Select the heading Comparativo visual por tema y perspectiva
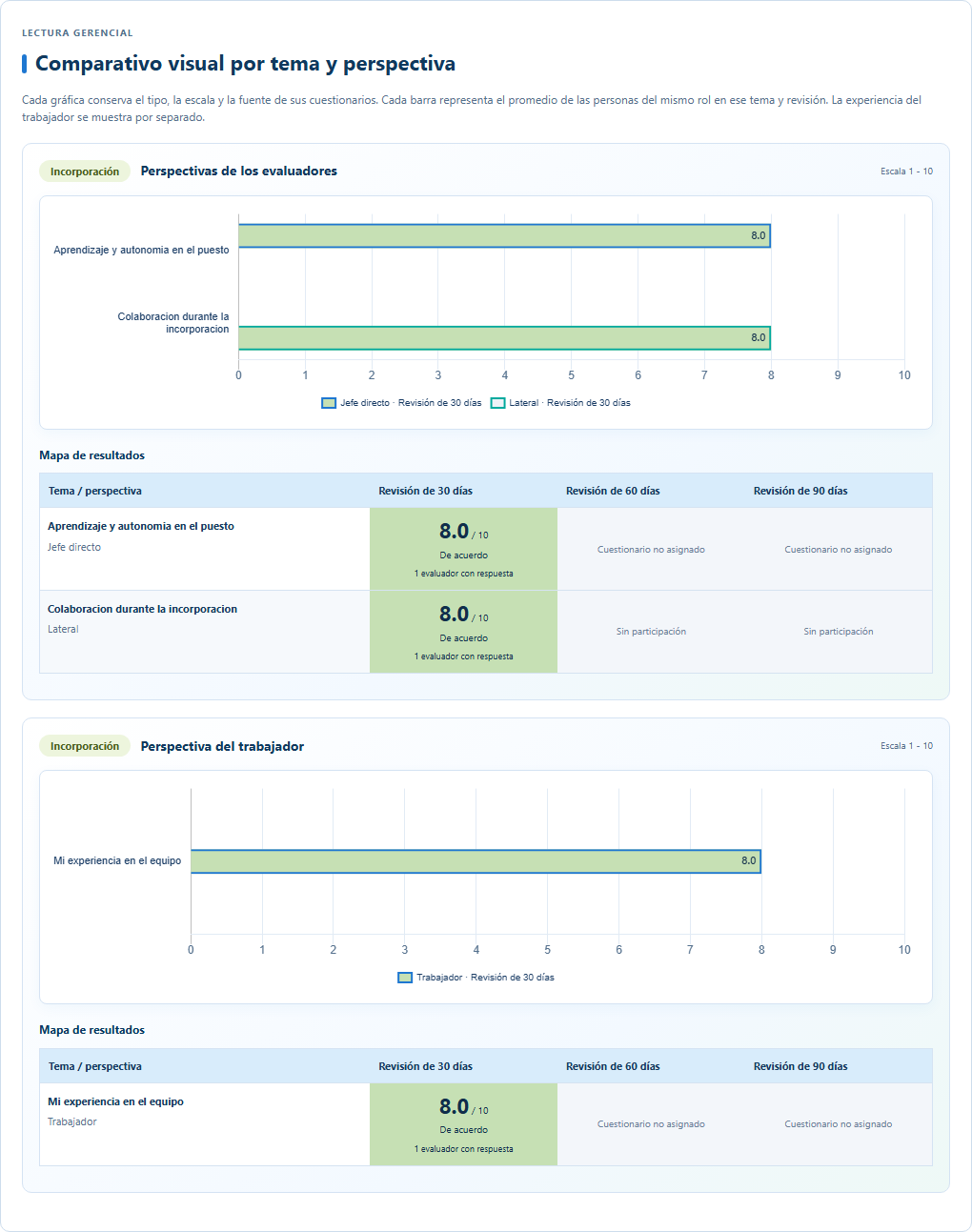The image size is (972, 1232). (x=245, y=64)
